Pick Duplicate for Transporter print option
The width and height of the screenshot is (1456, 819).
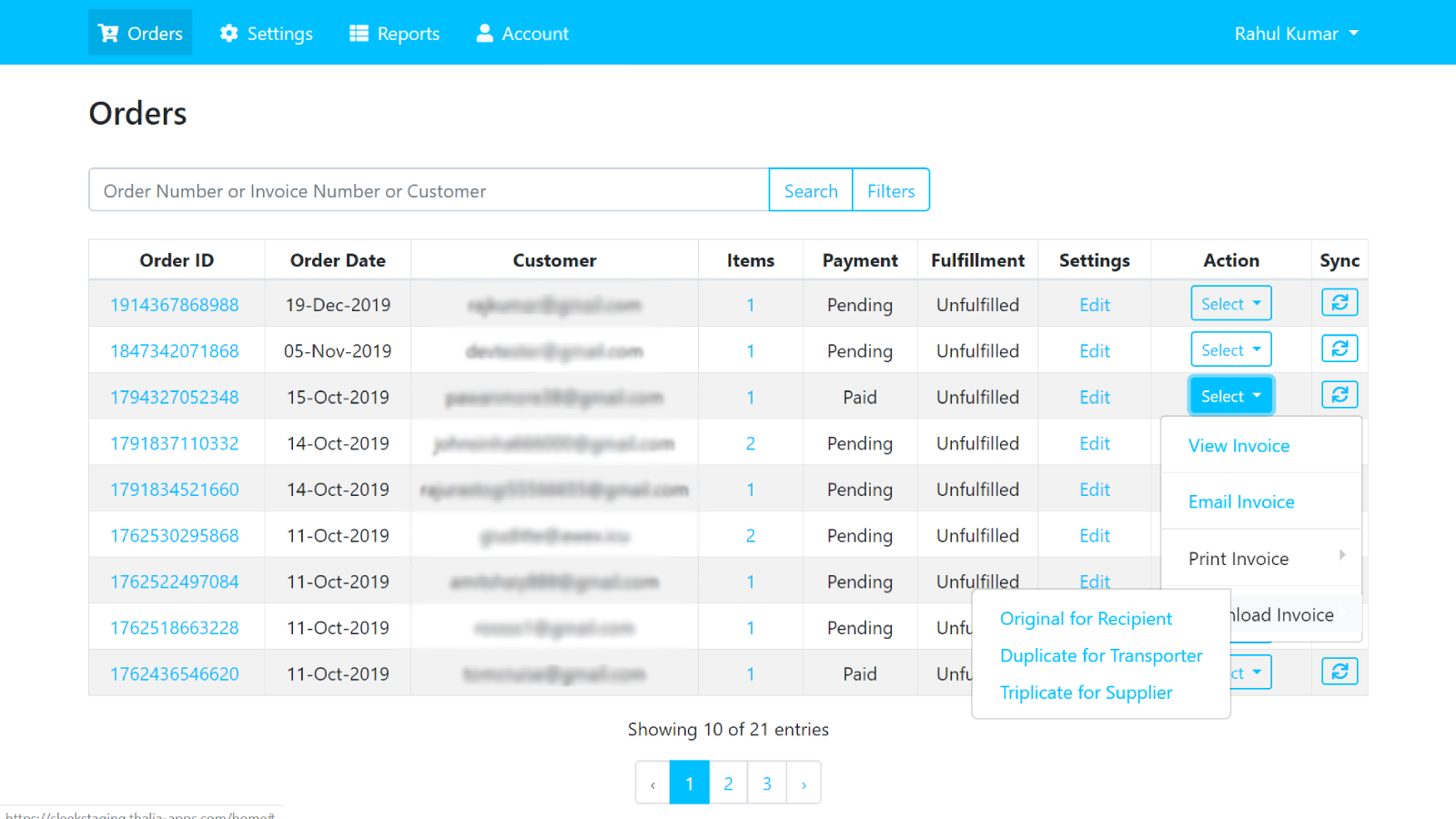1101,656
